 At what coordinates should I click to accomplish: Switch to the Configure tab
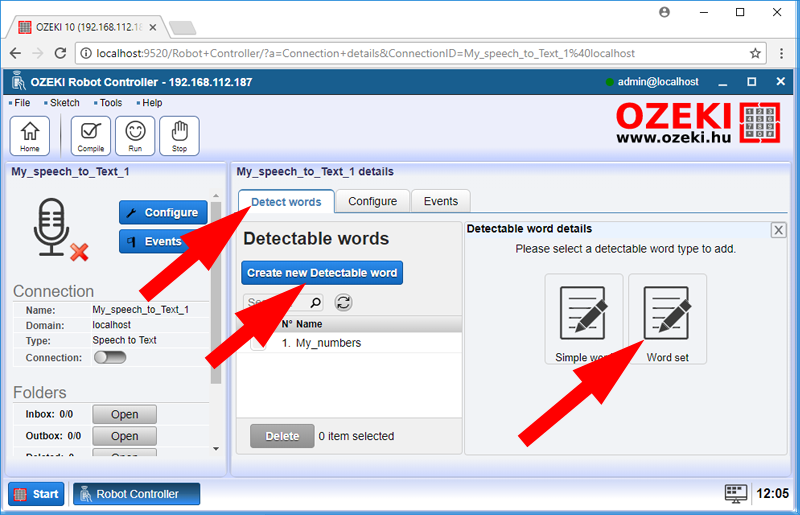point(372,201)
